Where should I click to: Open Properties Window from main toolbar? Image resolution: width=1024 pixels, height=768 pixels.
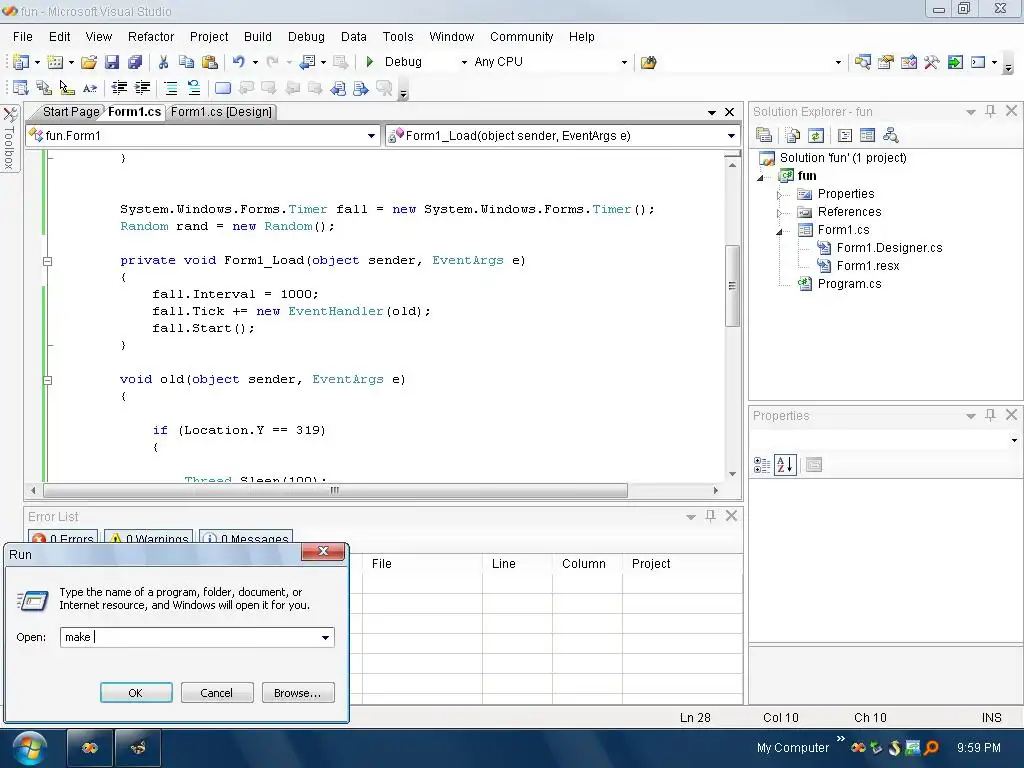coord(886,62)
